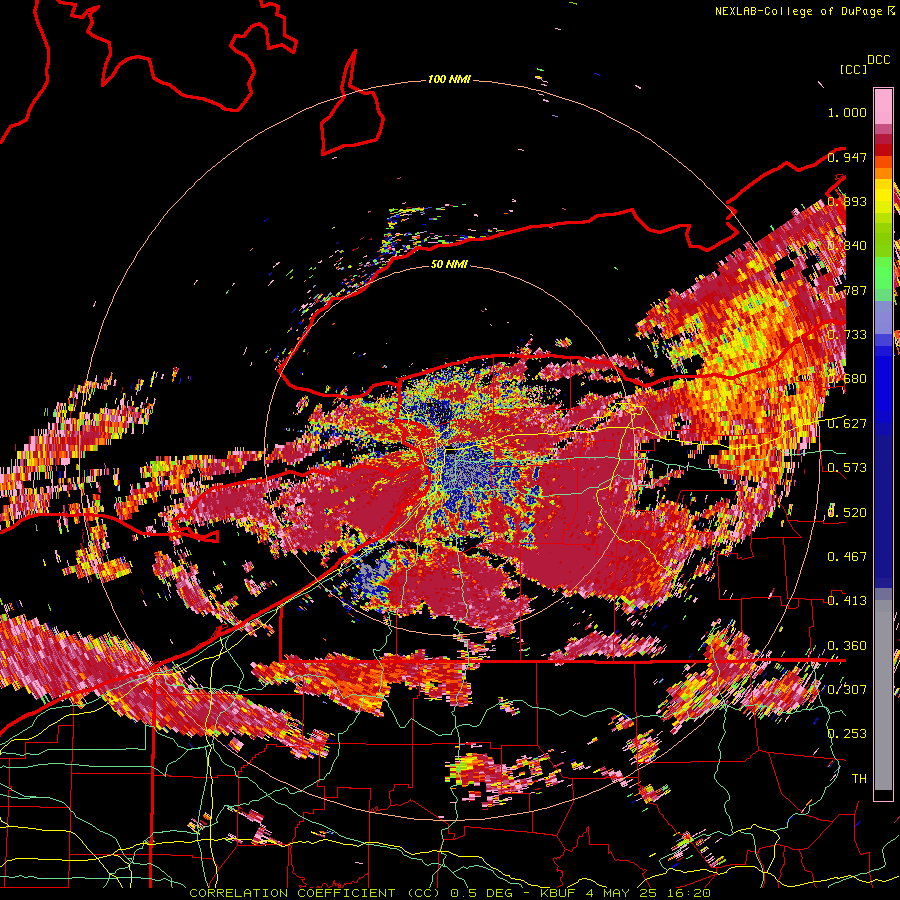Click the KBUF station identifier
The height and width of the screenshot is (900, 900).
pos(560,893)
